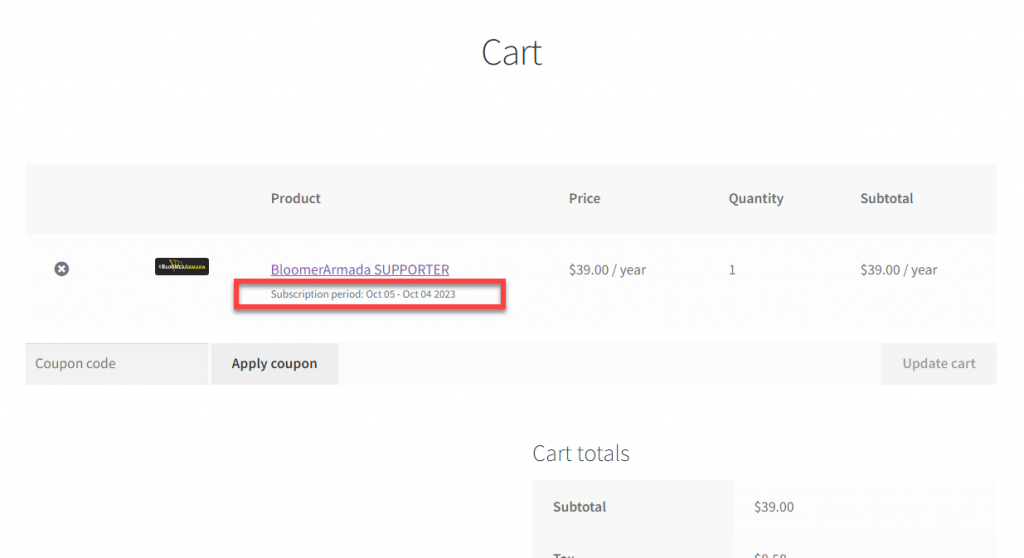This screenshot has height=558, width=1024.
Task: Update cart contents
Action: pos(938,363)
